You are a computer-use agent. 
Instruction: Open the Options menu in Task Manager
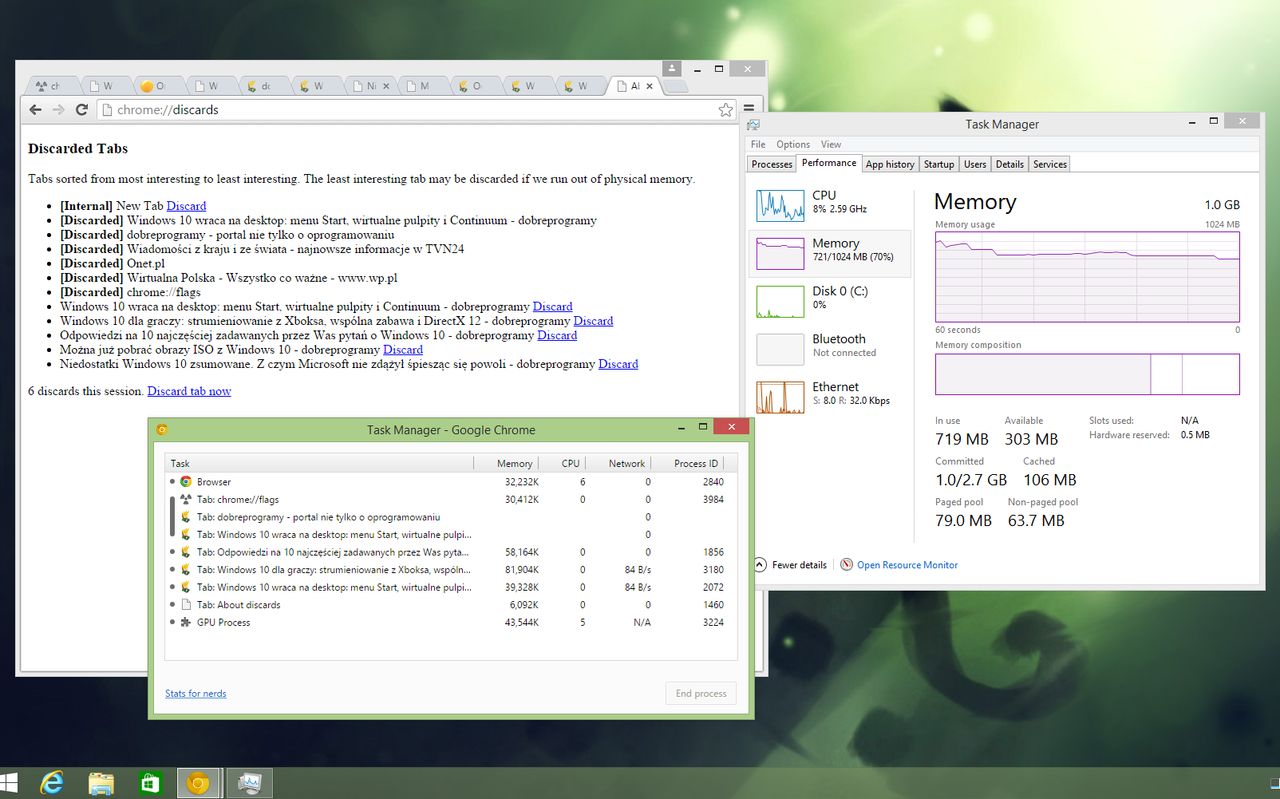click(x=793, y=144)
